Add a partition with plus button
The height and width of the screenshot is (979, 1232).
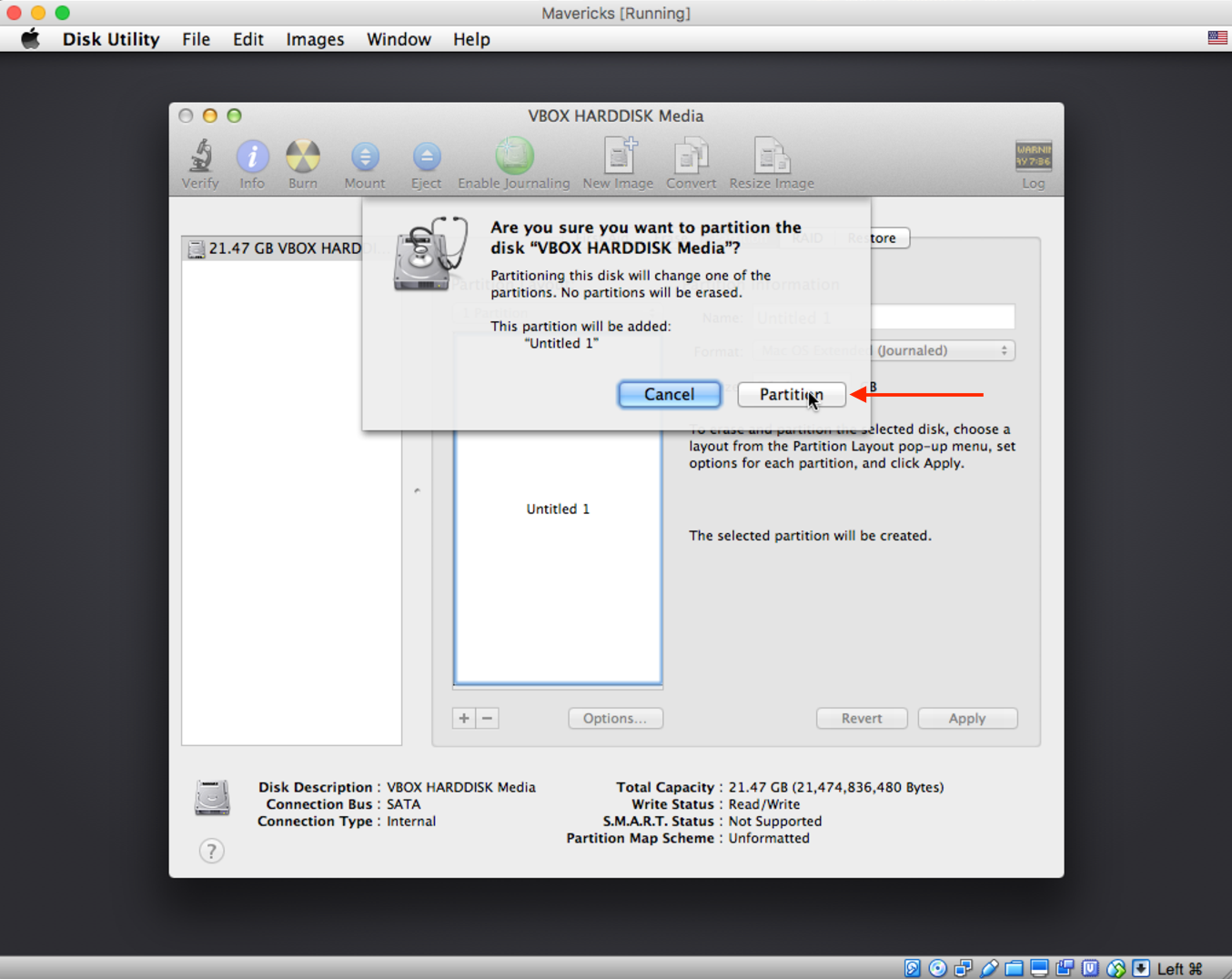pyautogui.click(x=464, y=718)
